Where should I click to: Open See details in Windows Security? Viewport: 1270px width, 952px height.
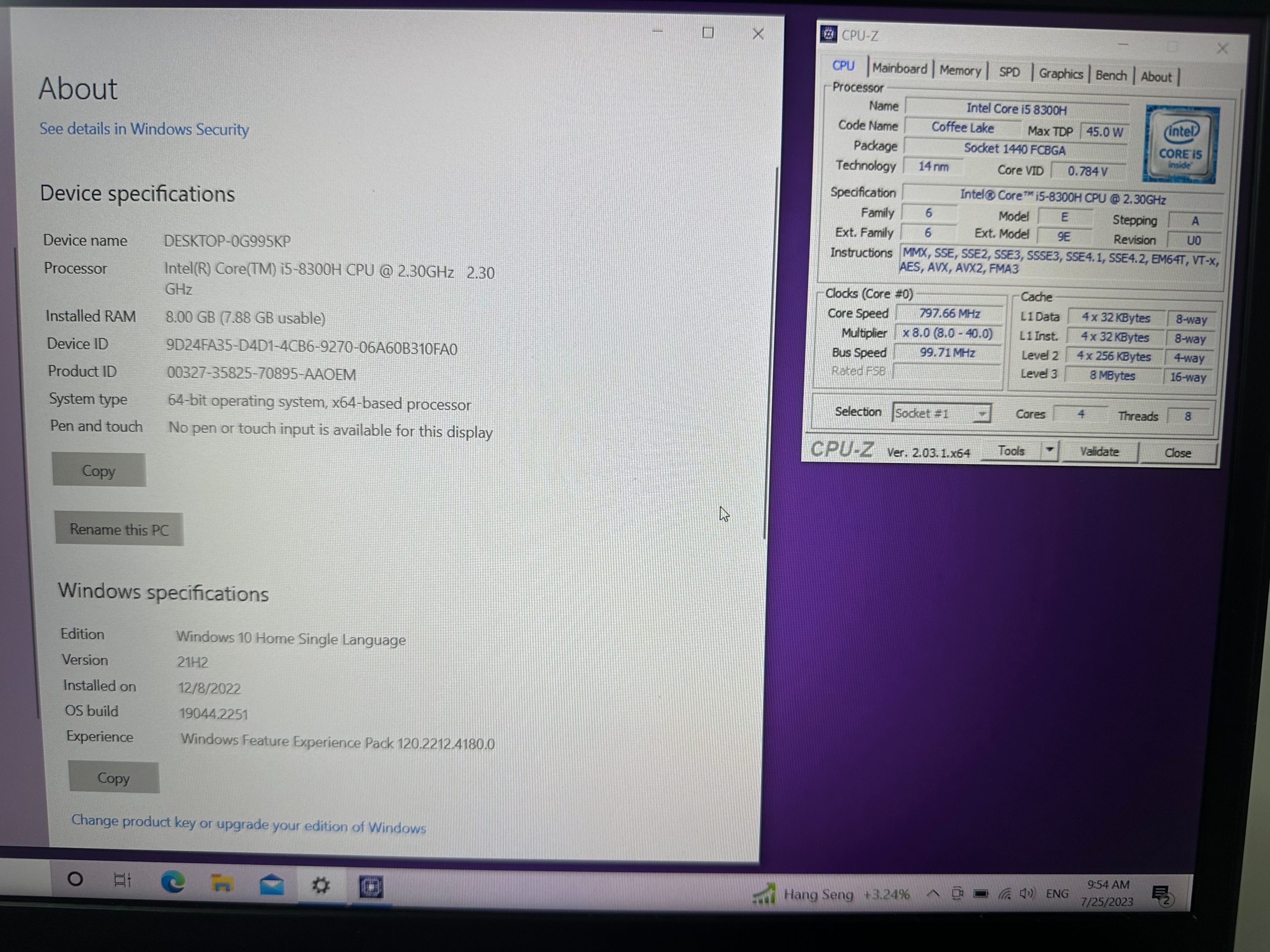click(x=144, y=129)
